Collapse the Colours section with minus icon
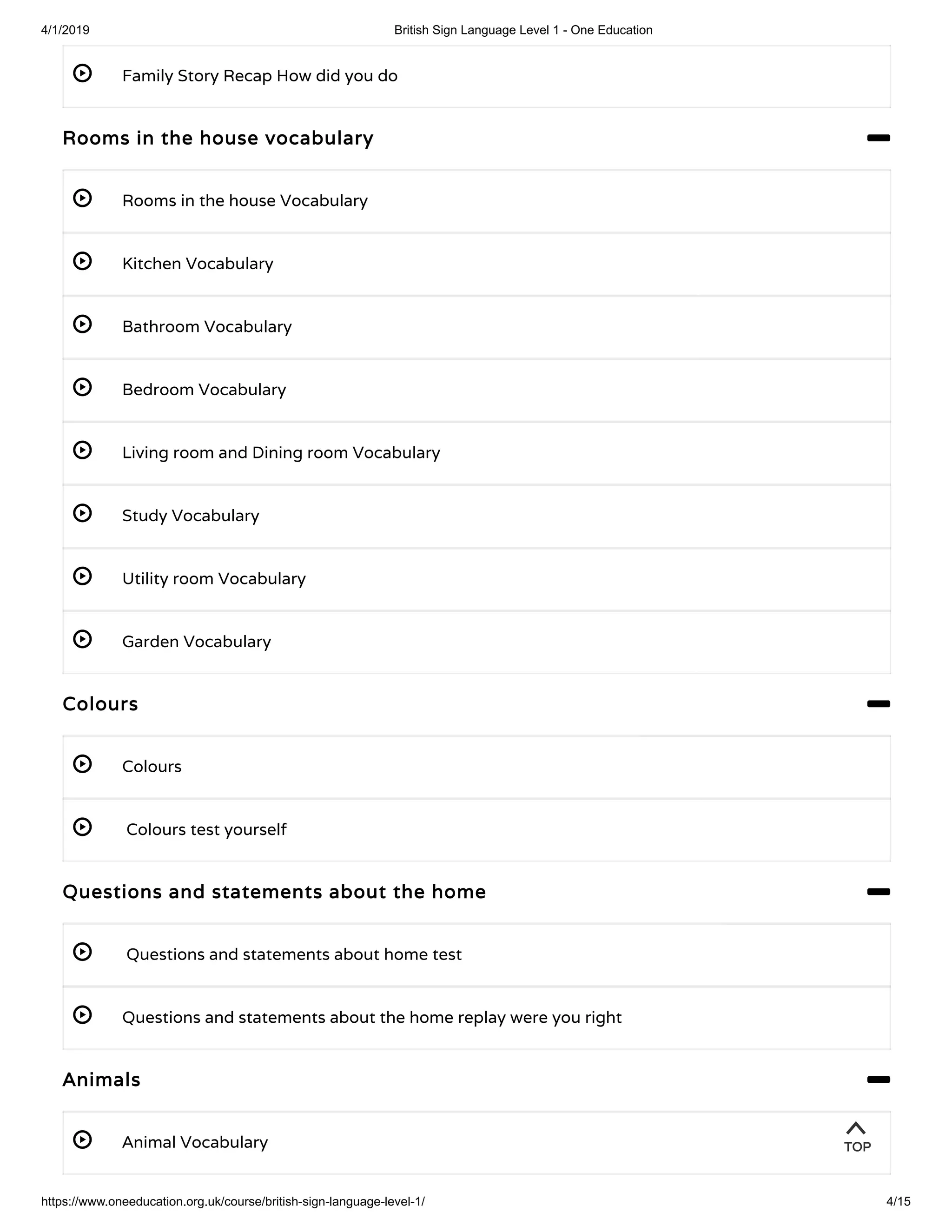This screenshot has width=952, height=1232. point(878,704)
